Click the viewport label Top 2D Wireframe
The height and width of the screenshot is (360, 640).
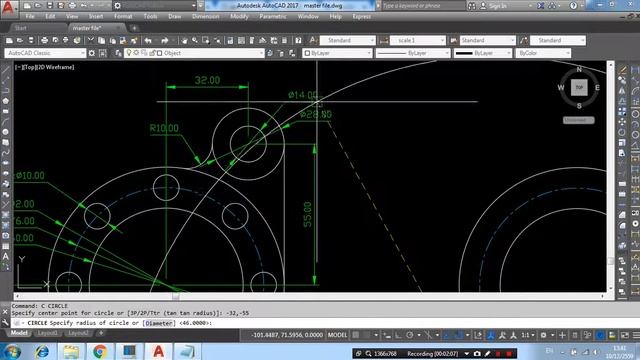(x=44, y=67)
